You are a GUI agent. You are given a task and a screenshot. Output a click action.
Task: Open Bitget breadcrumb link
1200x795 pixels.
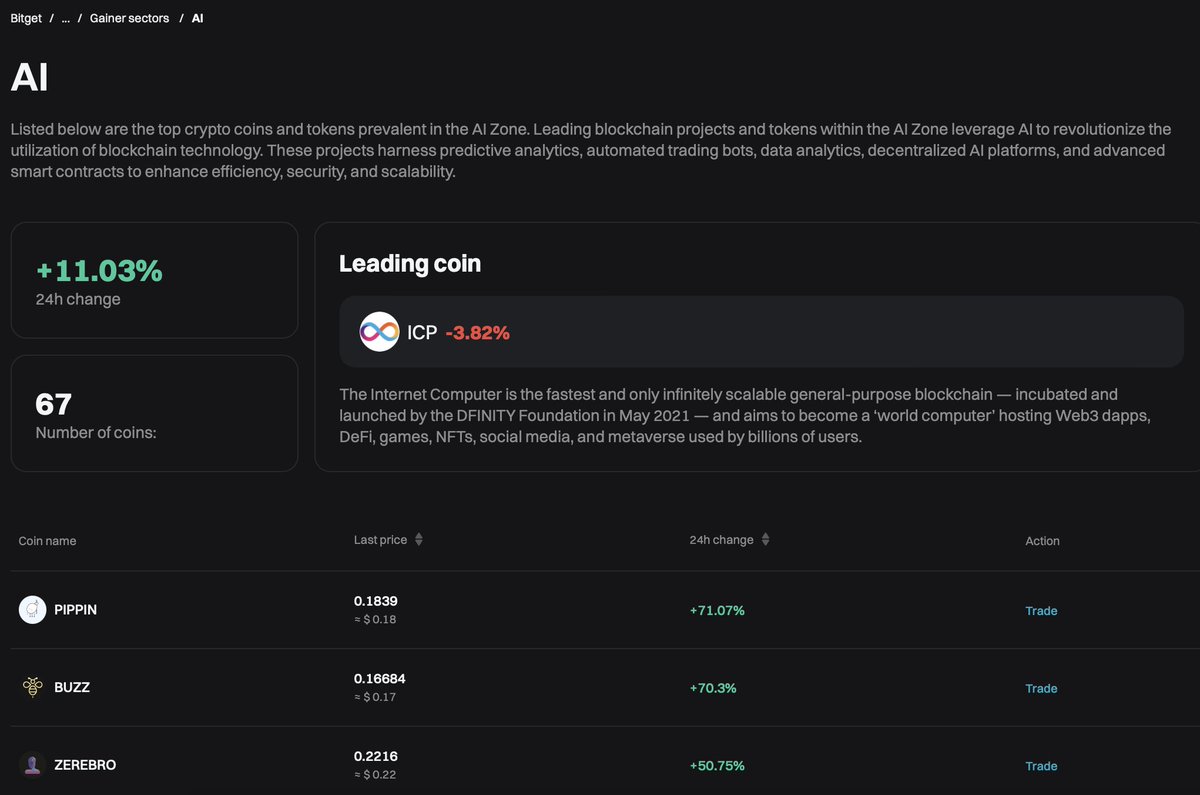click(x=27, y=18)
